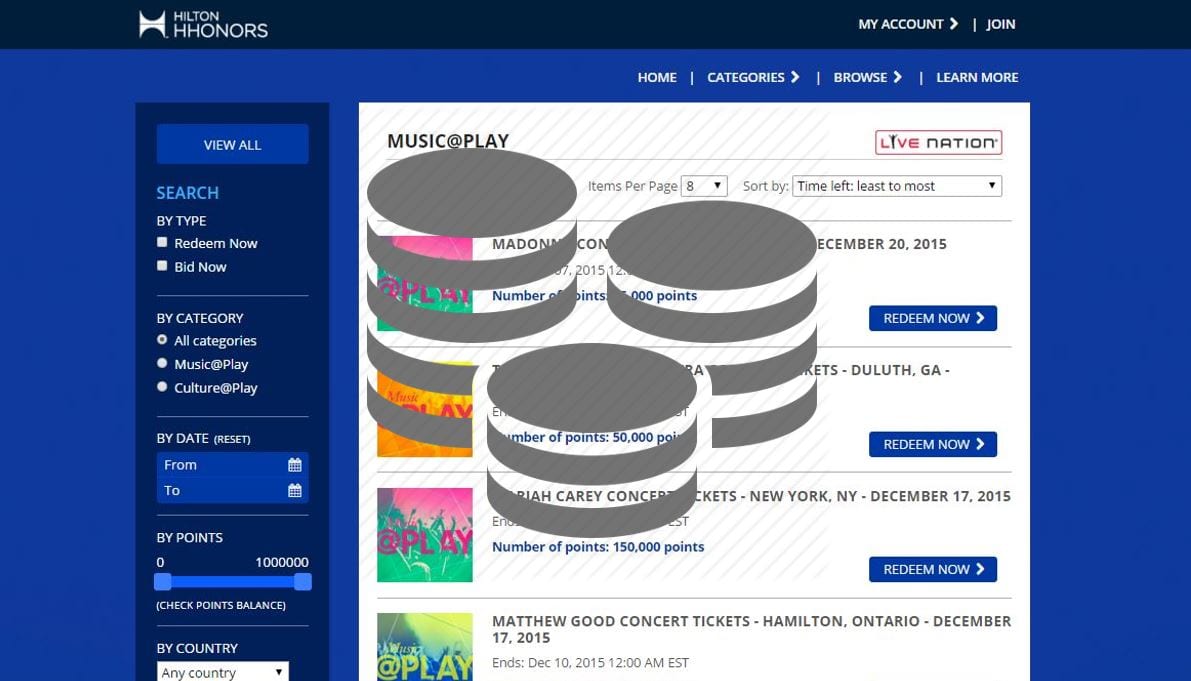Click the Hilton HHonors logo
The image size is (1191, 681).
pos(203,24)
